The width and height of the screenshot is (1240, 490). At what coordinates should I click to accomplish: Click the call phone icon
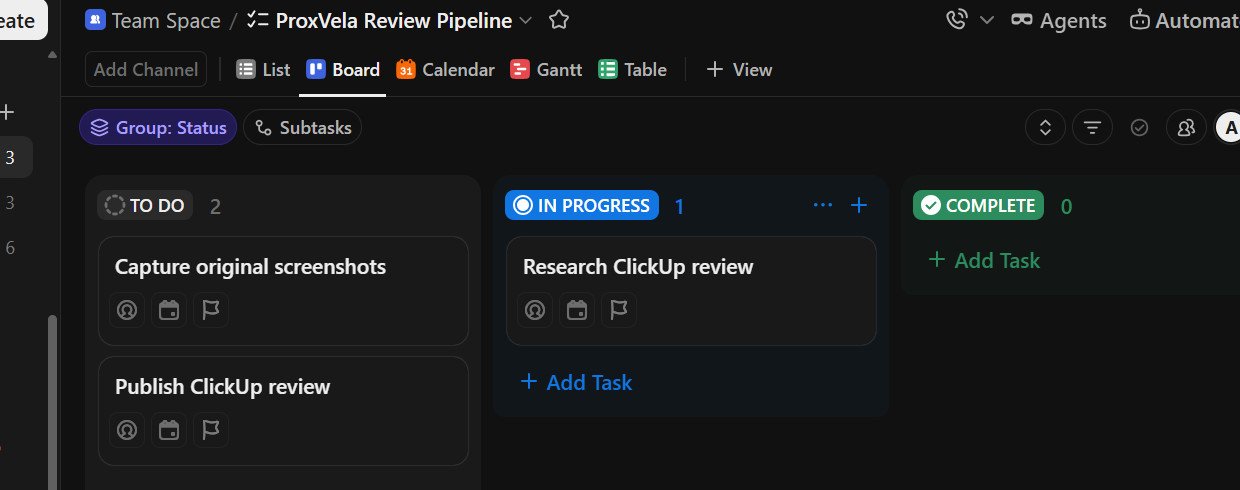[956, 20]
